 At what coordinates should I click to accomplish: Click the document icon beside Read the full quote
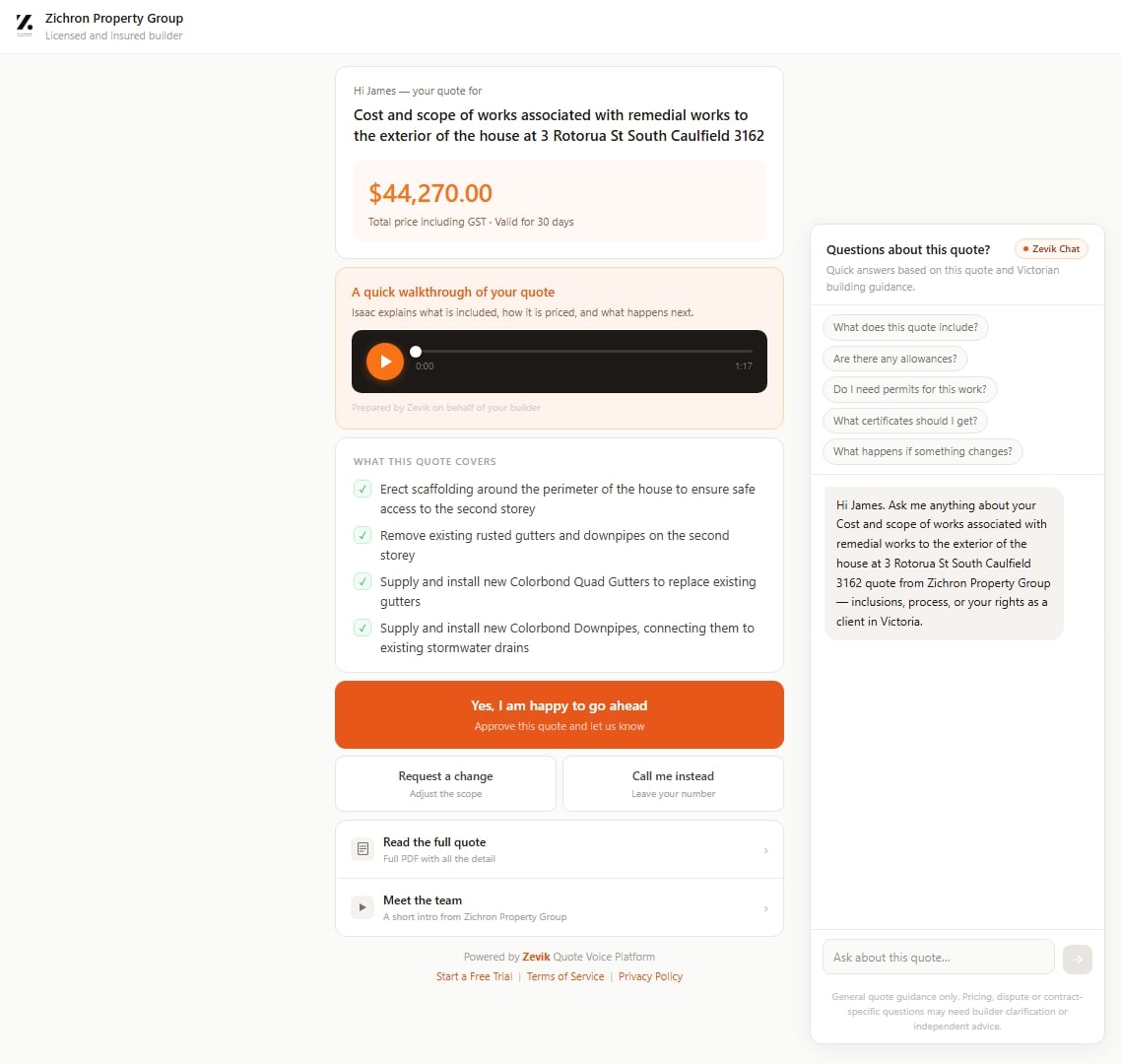(x=363, y=849)
